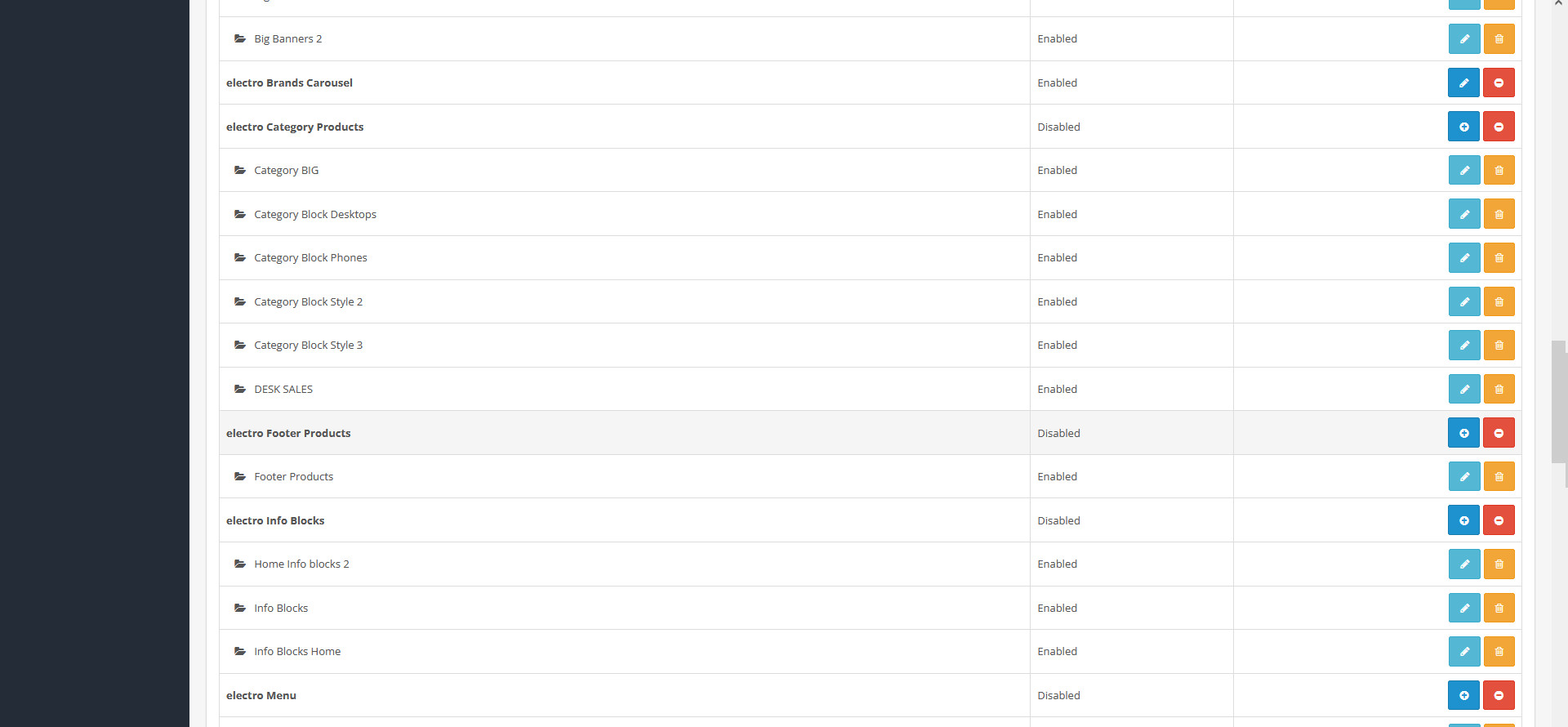Edit Category Block Style 3 module

[x=1464, y=345]
